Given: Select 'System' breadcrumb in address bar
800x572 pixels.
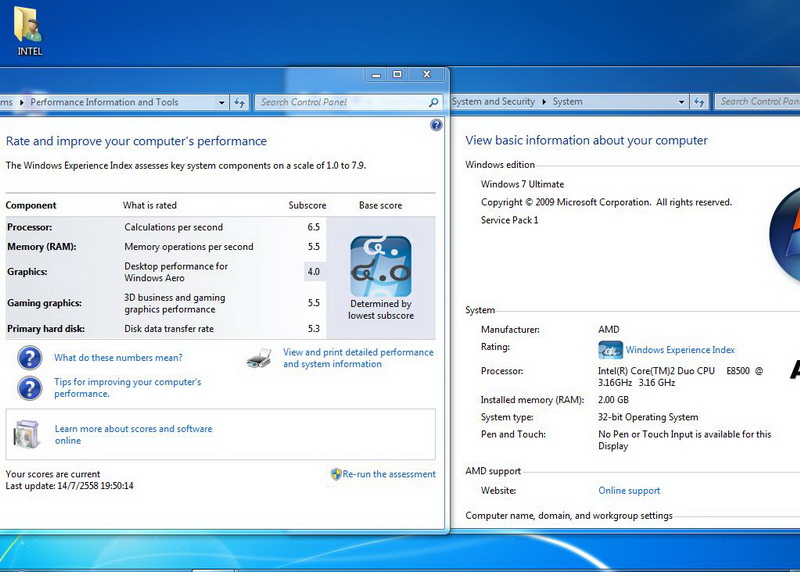Looking at the screenshot, I should pyautogui.click(x=567, y=102).
